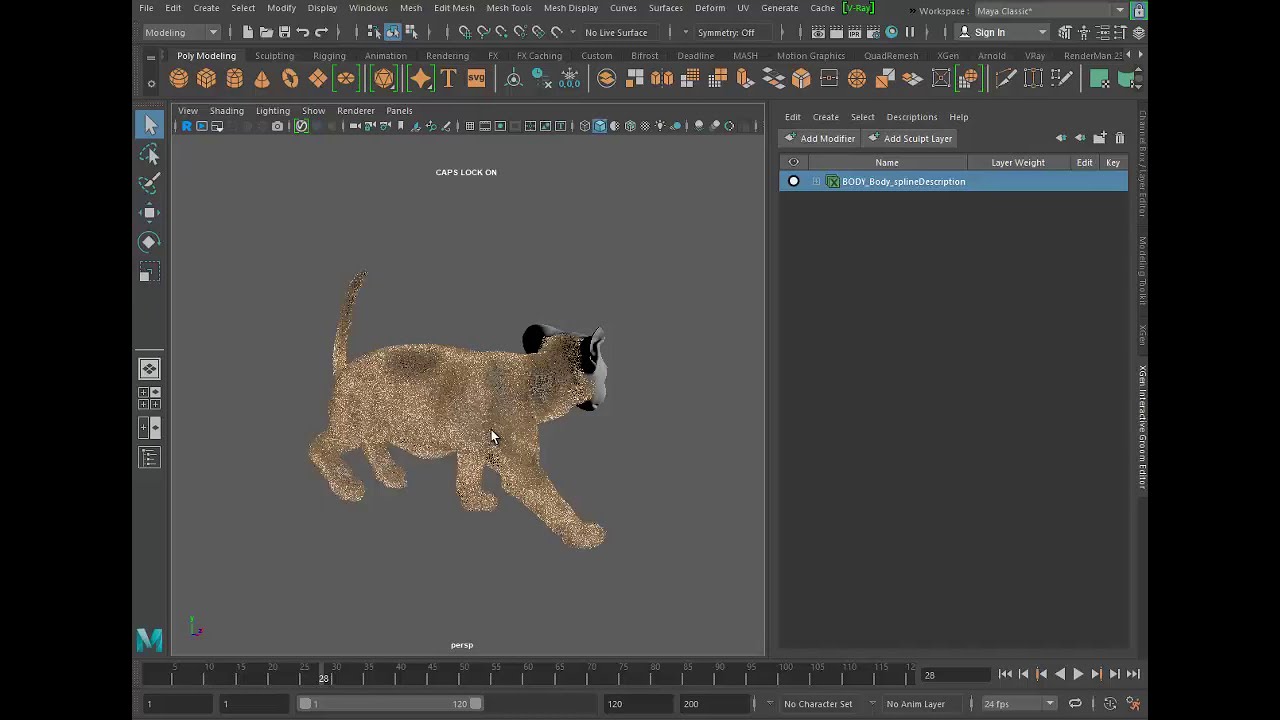Activate the Scale tool in the toolbox
Viewport: 1280px width, 720px height.
point(150,272)
